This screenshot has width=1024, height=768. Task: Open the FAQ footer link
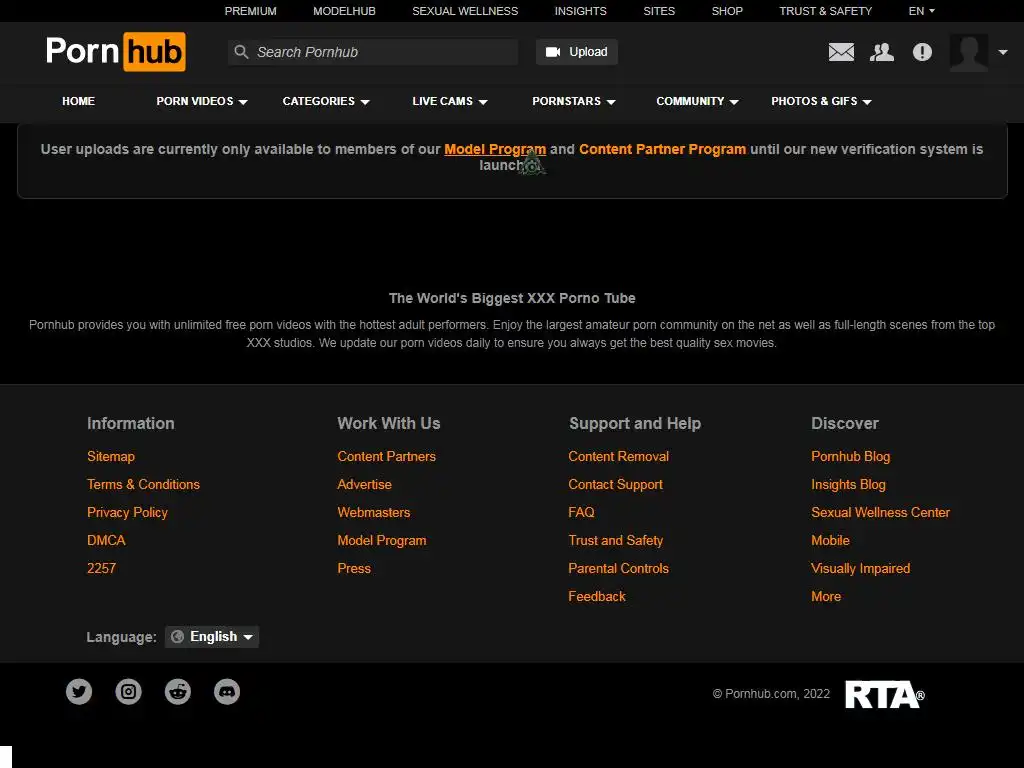pyautogui.click(x=581, y=513)
